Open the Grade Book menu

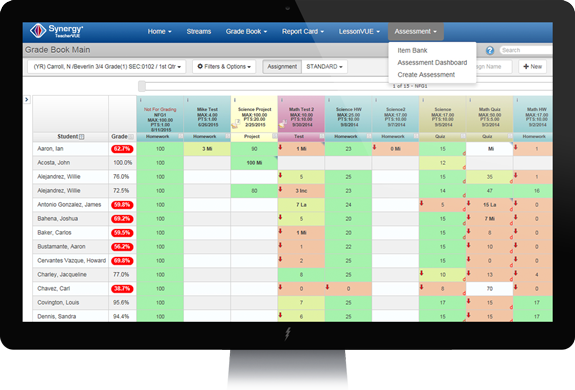click(x=246, y=32)
